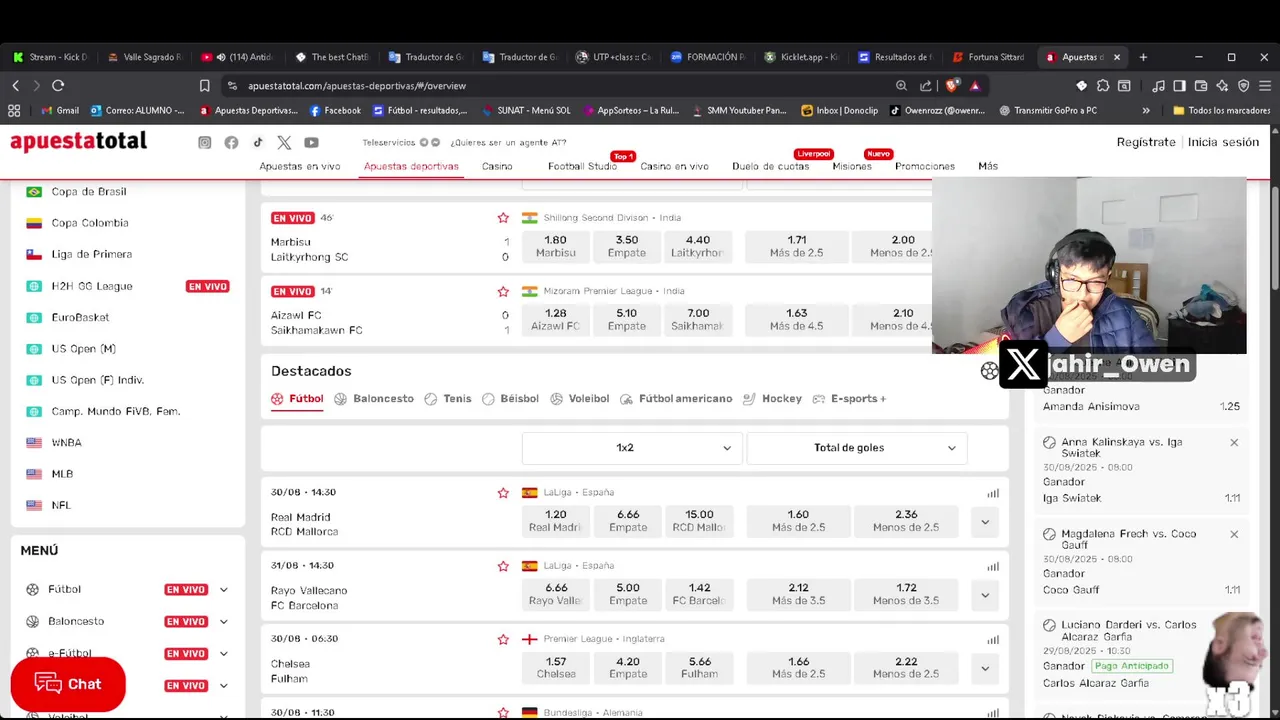Expand the e-Fútbol menu chevron

click(x=223, y=654)
